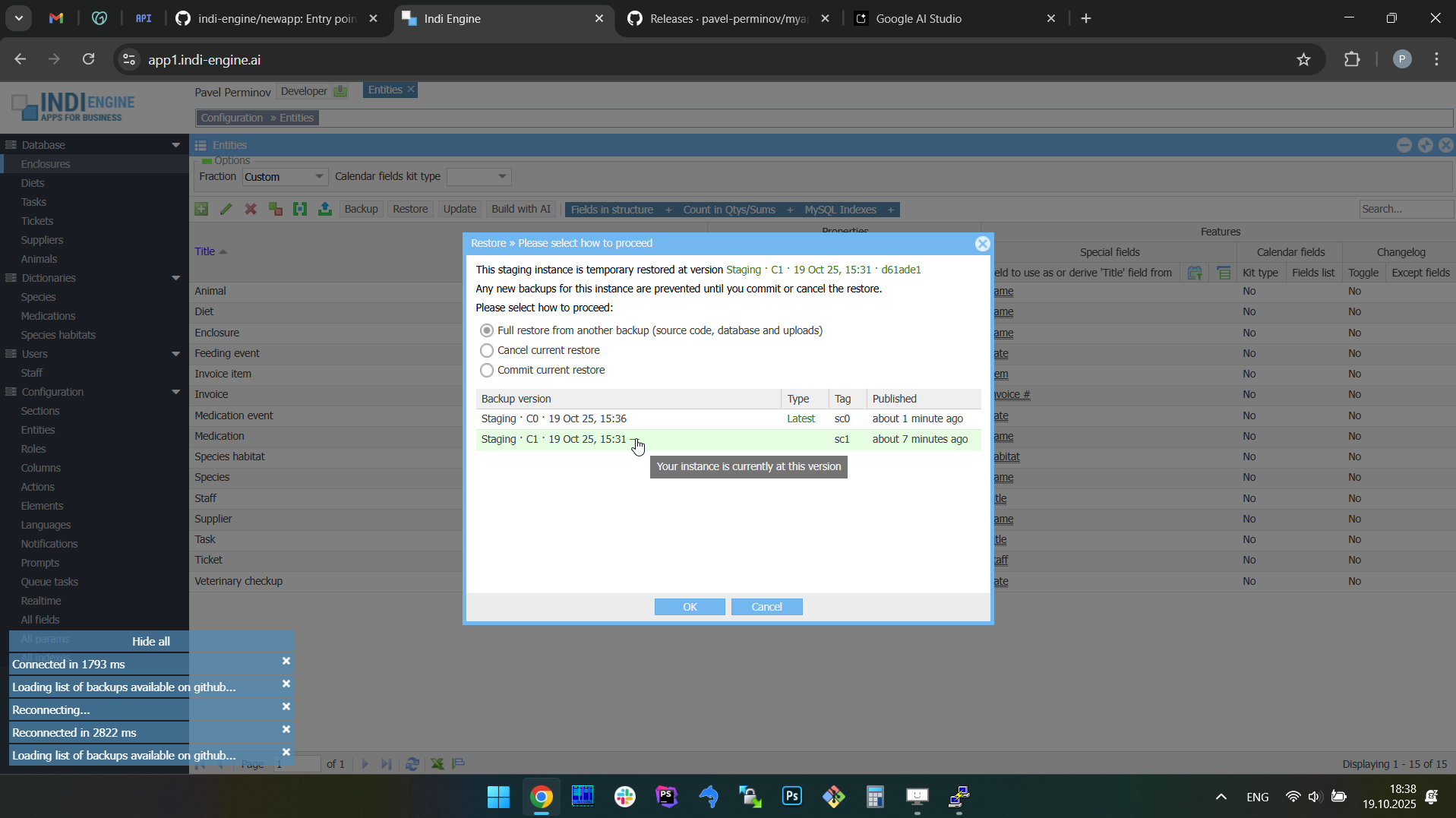Click the pencil edit icon in toolbar
The image size is (1456, 818).
226,210
